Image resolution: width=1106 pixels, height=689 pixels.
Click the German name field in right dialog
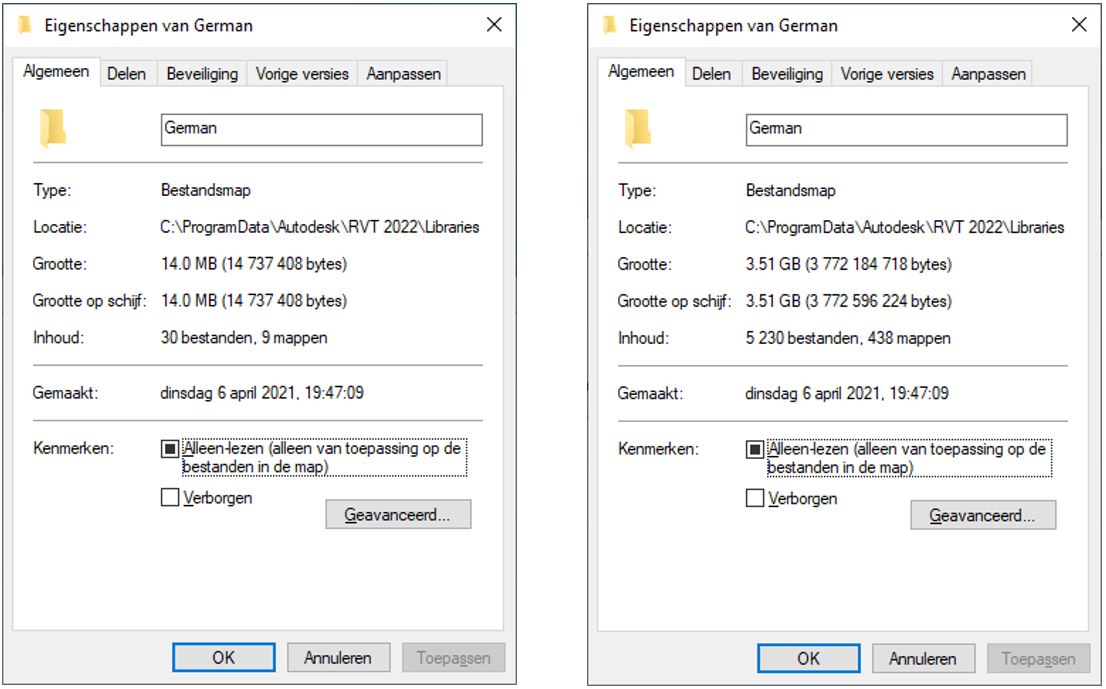[x=906, y=130]
